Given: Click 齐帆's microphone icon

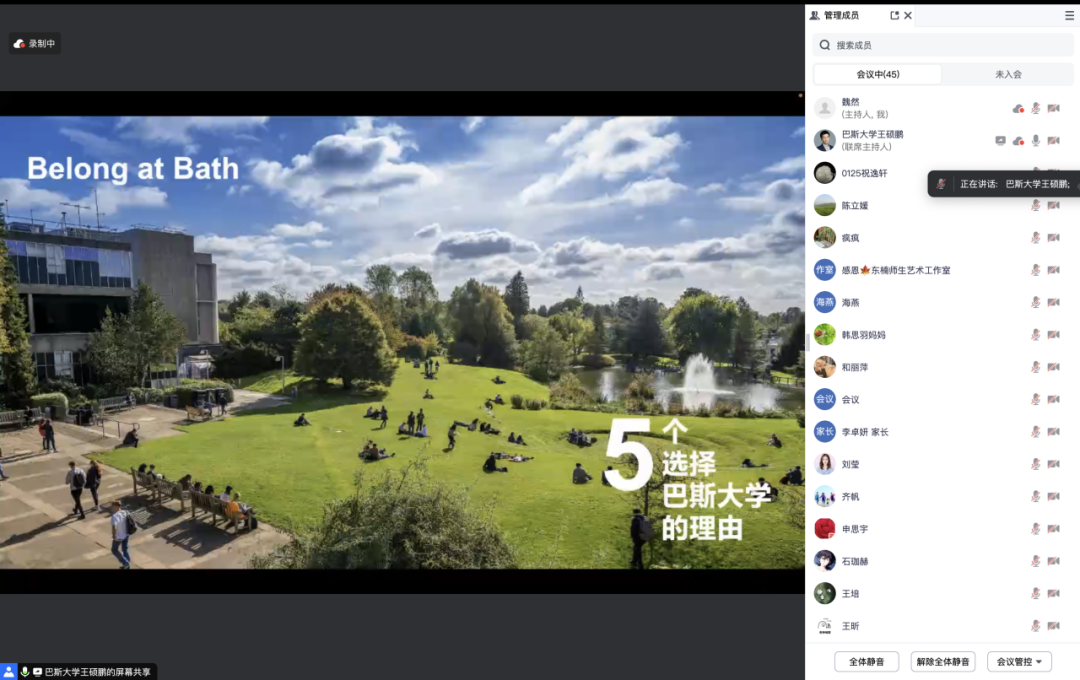Looking at the screenshot, I should (1035, 497).
